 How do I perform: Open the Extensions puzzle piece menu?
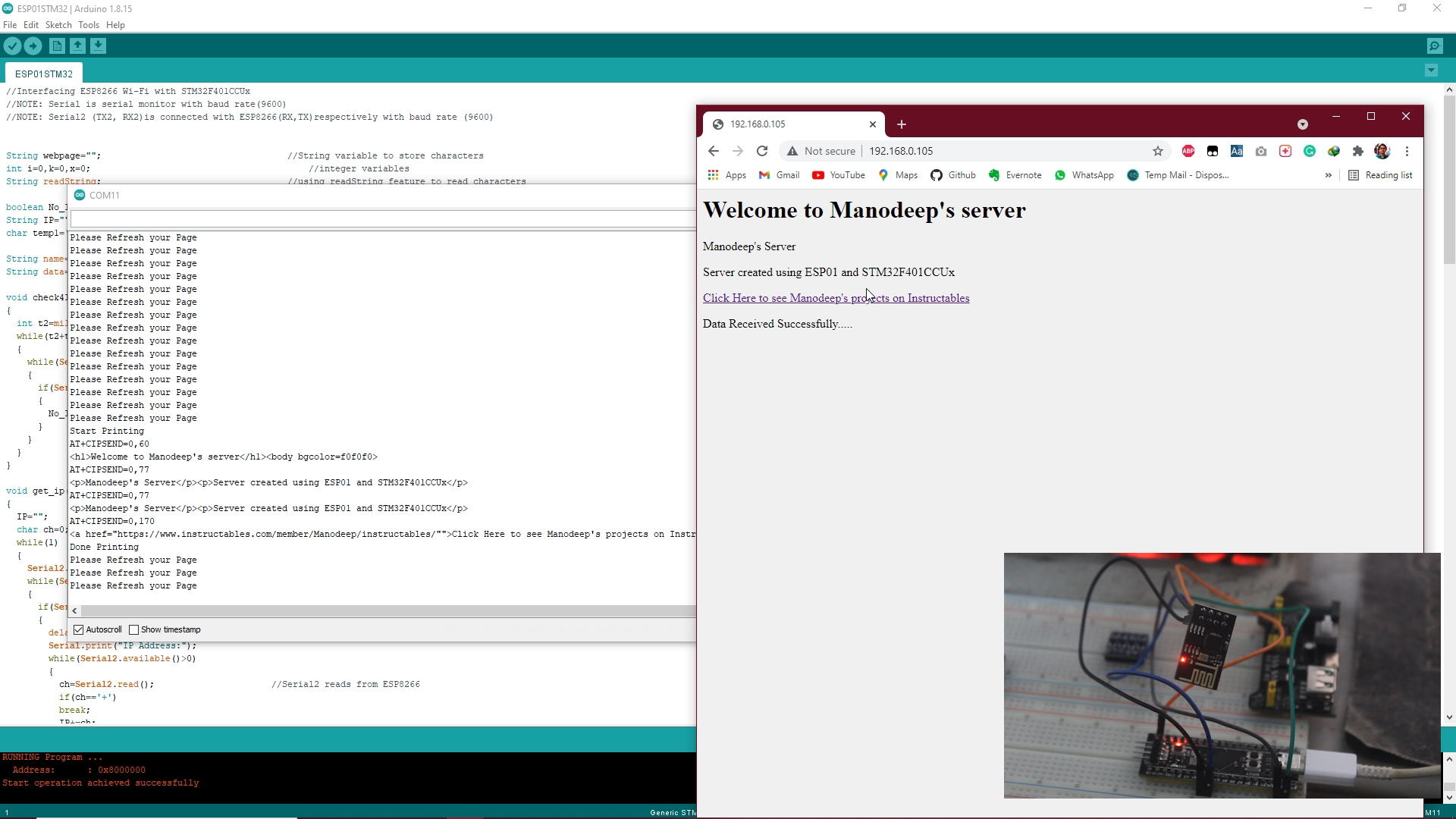click(1358, 151)
